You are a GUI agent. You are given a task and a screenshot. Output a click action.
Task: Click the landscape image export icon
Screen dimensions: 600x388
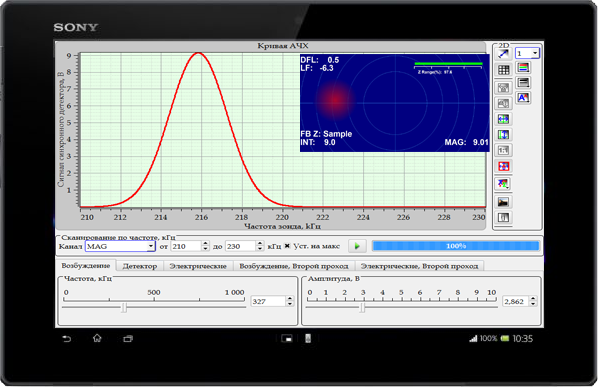pyautogui.click(x=504, y=202)
